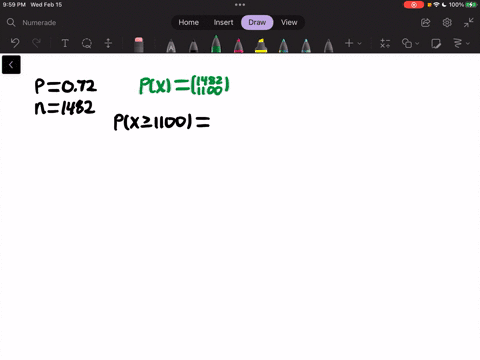
Task: Redo the undone action
Action: point(36,43)
